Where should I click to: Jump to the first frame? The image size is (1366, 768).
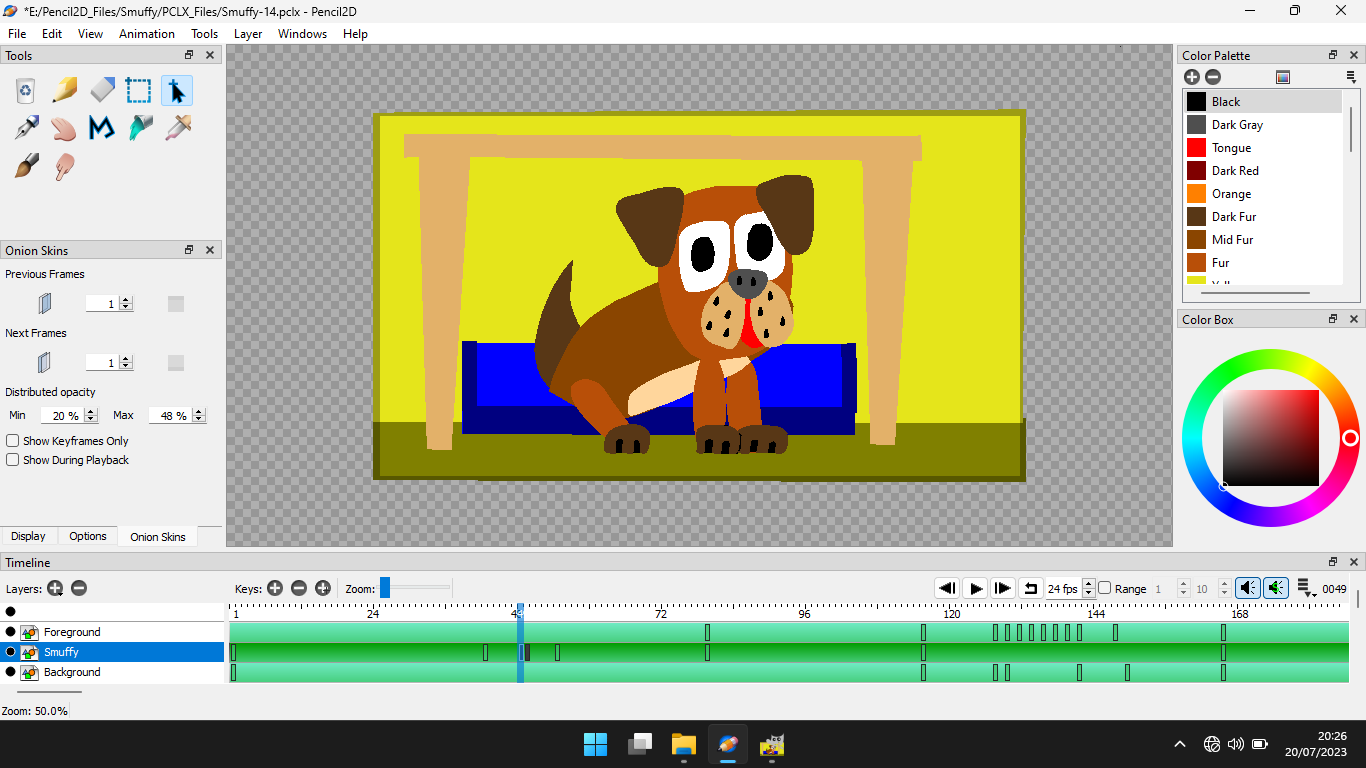click(x=947, y=588)
